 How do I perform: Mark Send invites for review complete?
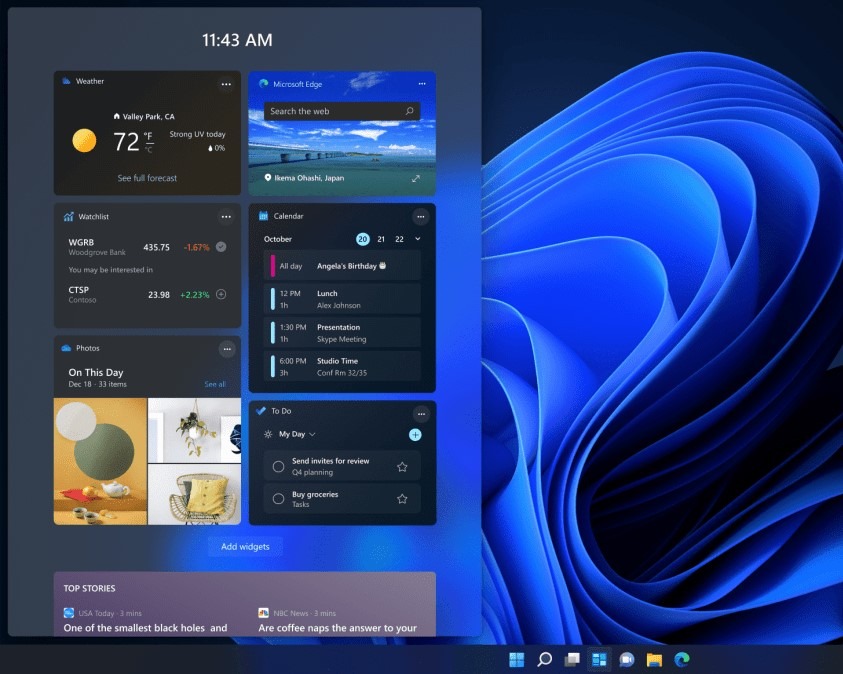(278, 467)
